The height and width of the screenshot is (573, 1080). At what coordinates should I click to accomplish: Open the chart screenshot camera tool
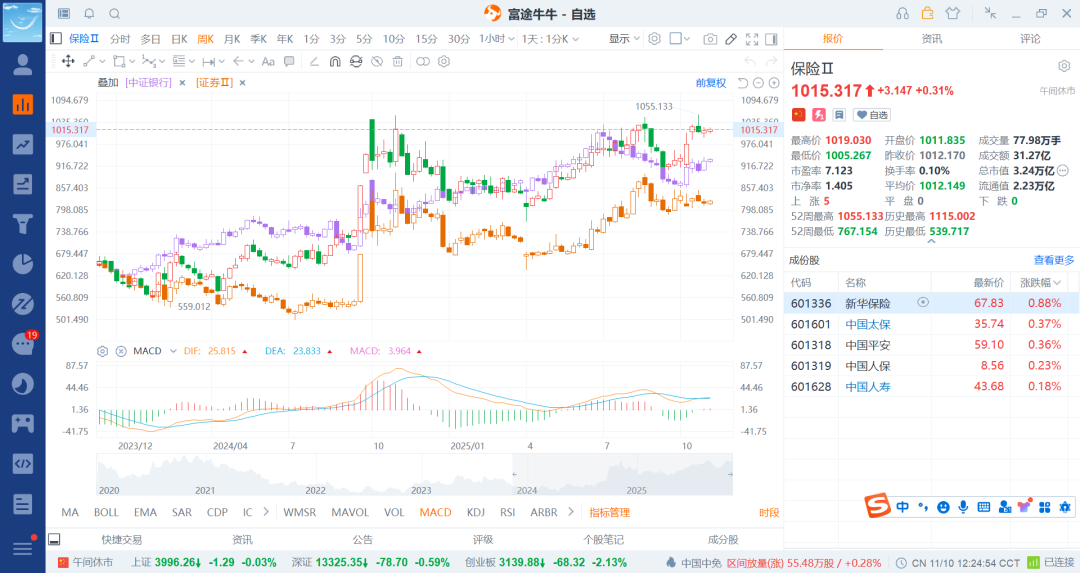710,39
